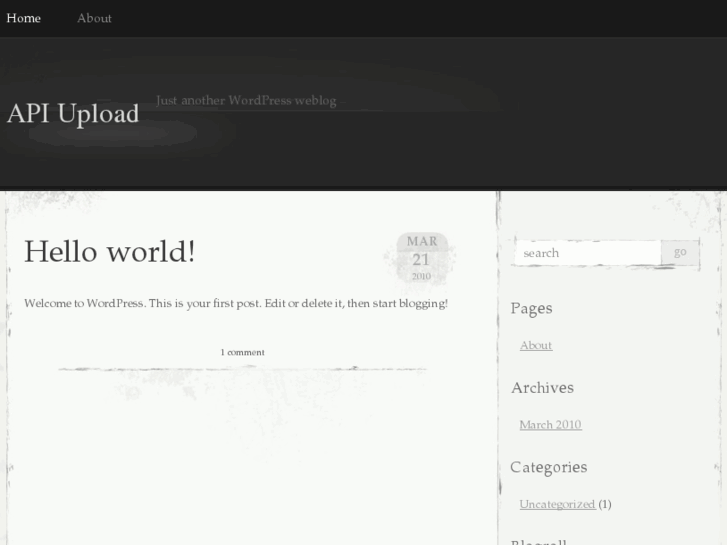
Task: Open the Hello world! post title
Action: 109,251
